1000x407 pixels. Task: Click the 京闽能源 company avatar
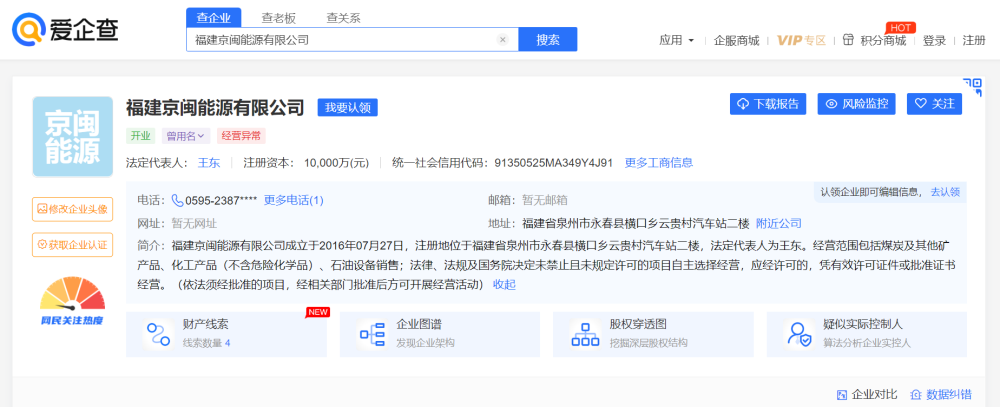pos(73,137)
